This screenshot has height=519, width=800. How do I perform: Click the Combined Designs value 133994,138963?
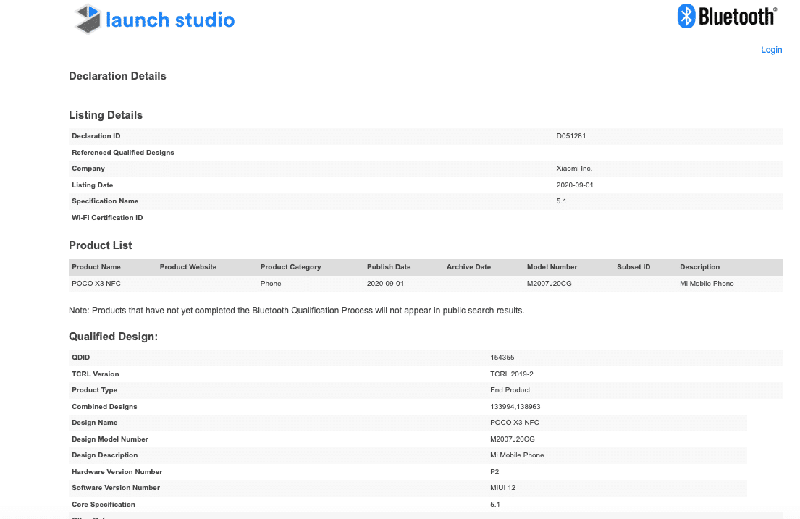(x=515, y=407)
